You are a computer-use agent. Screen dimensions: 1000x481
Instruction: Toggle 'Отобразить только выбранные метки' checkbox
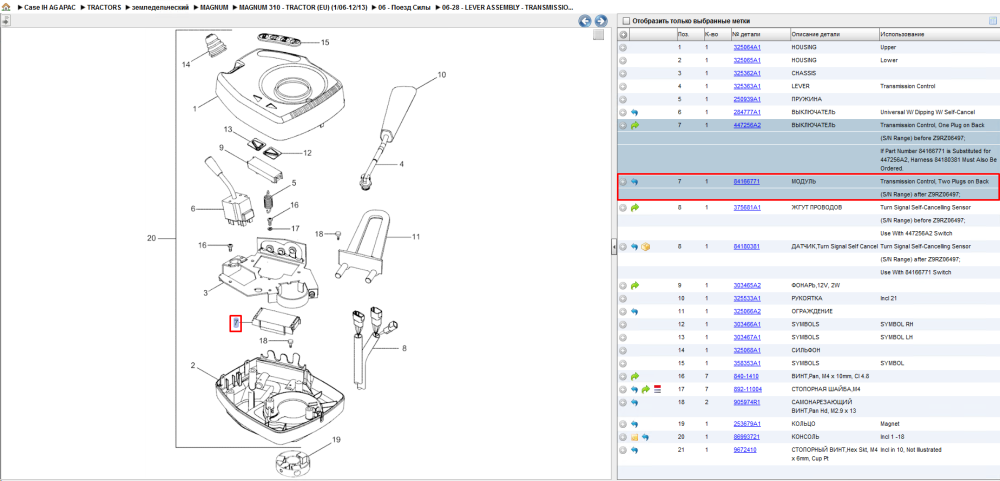tap(626, 20)
